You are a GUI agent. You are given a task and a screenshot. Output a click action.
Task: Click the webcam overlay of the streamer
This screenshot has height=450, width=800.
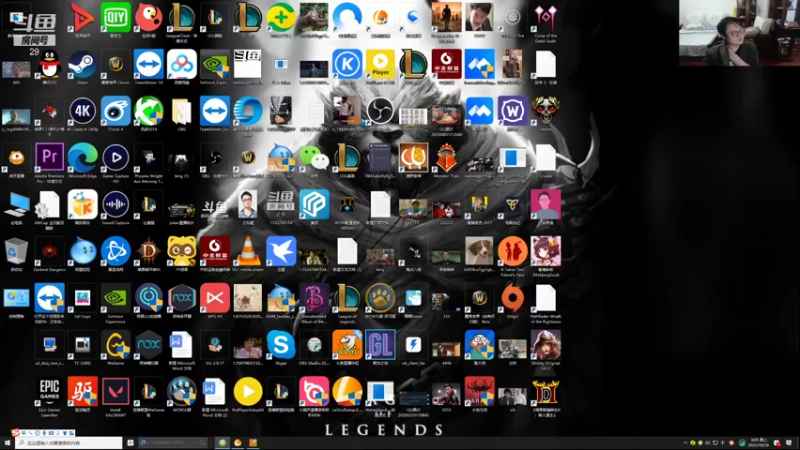coord(738,33)
